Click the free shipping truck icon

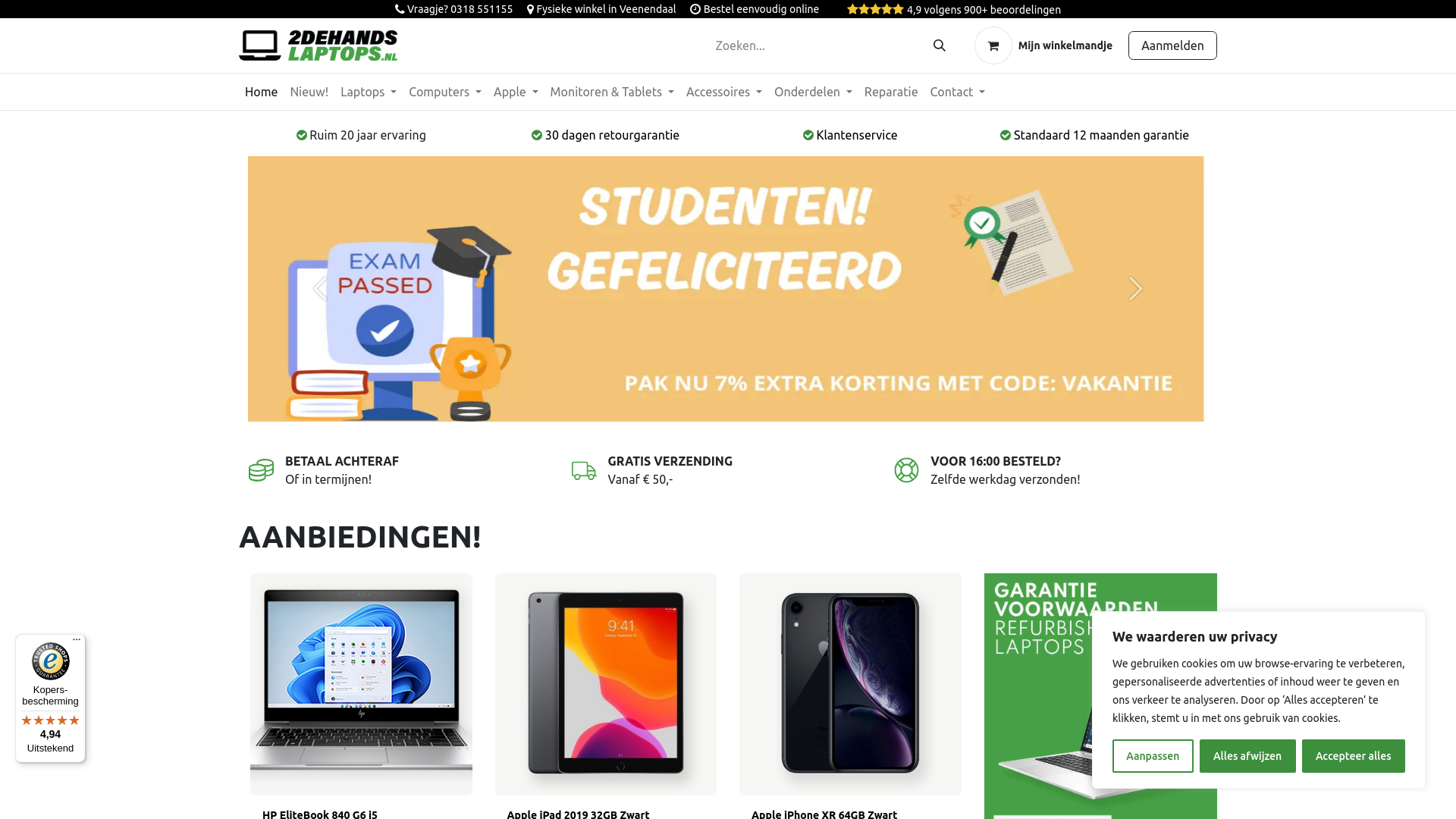click(x=583, y=470)
